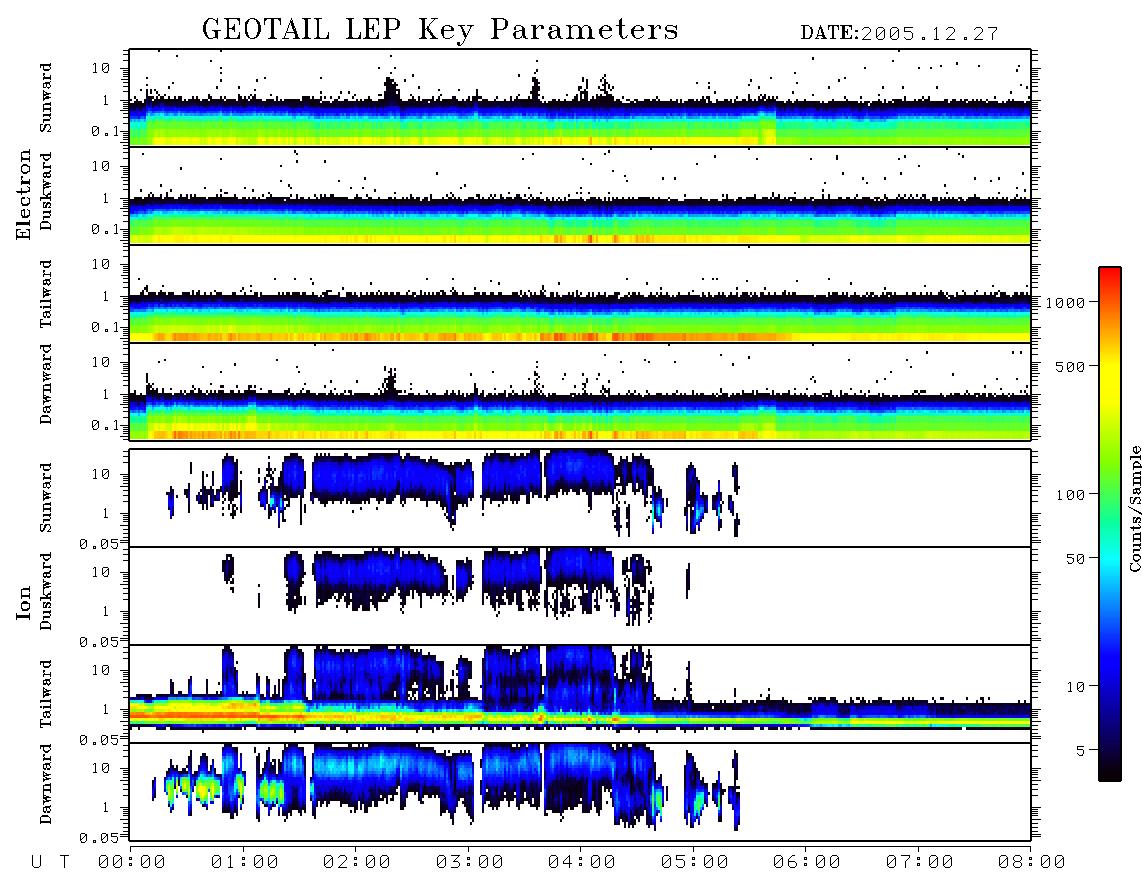Select the Ion "Duskward" panel label
Image resolution: width=1142 pixels, height=880 pixels.
tap(46, 591)
